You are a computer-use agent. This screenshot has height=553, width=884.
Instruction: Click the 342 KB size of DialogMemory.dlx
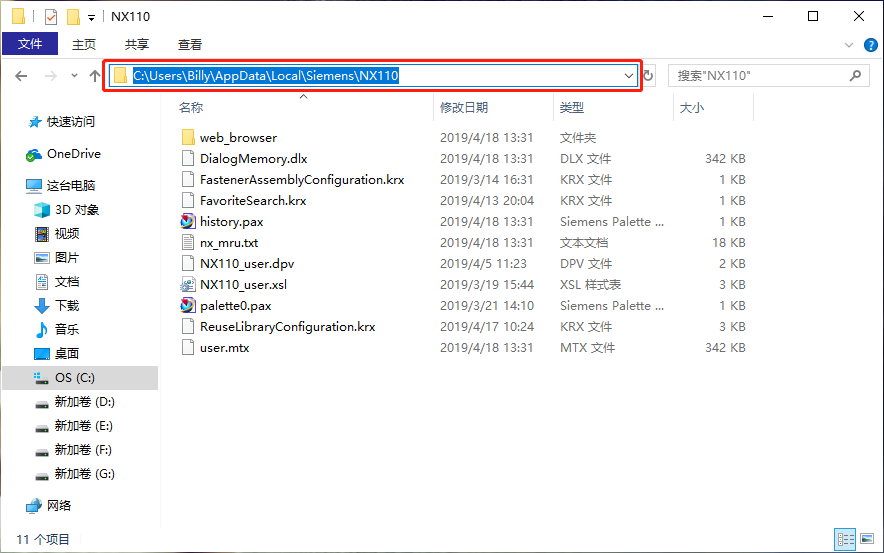coord(725,158)
